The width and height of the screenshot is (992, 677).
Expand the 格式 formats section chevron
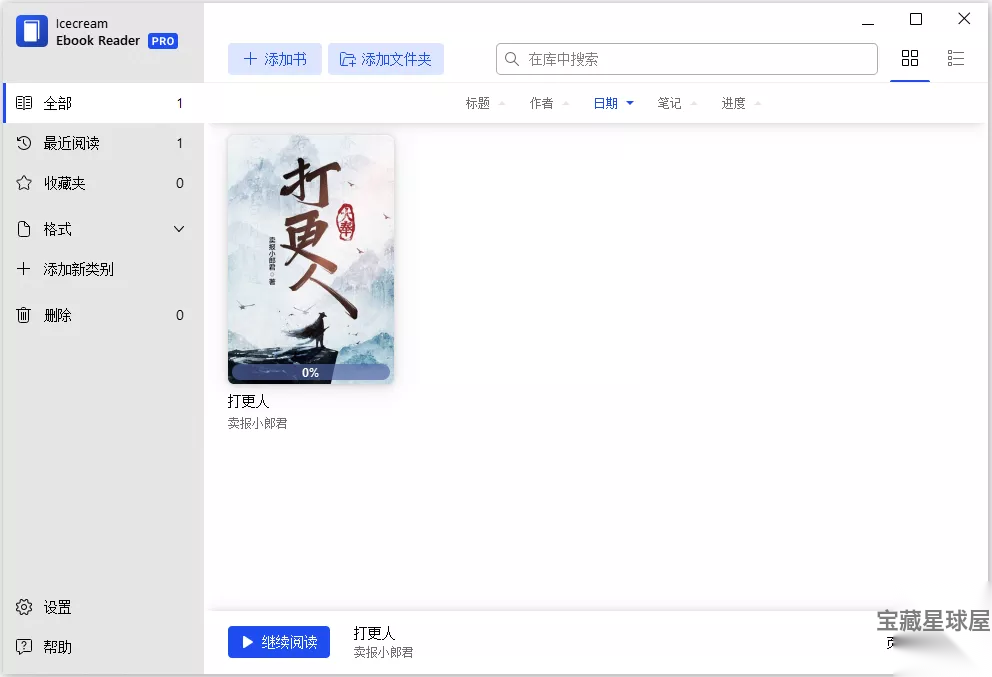(x=179, y=229)
